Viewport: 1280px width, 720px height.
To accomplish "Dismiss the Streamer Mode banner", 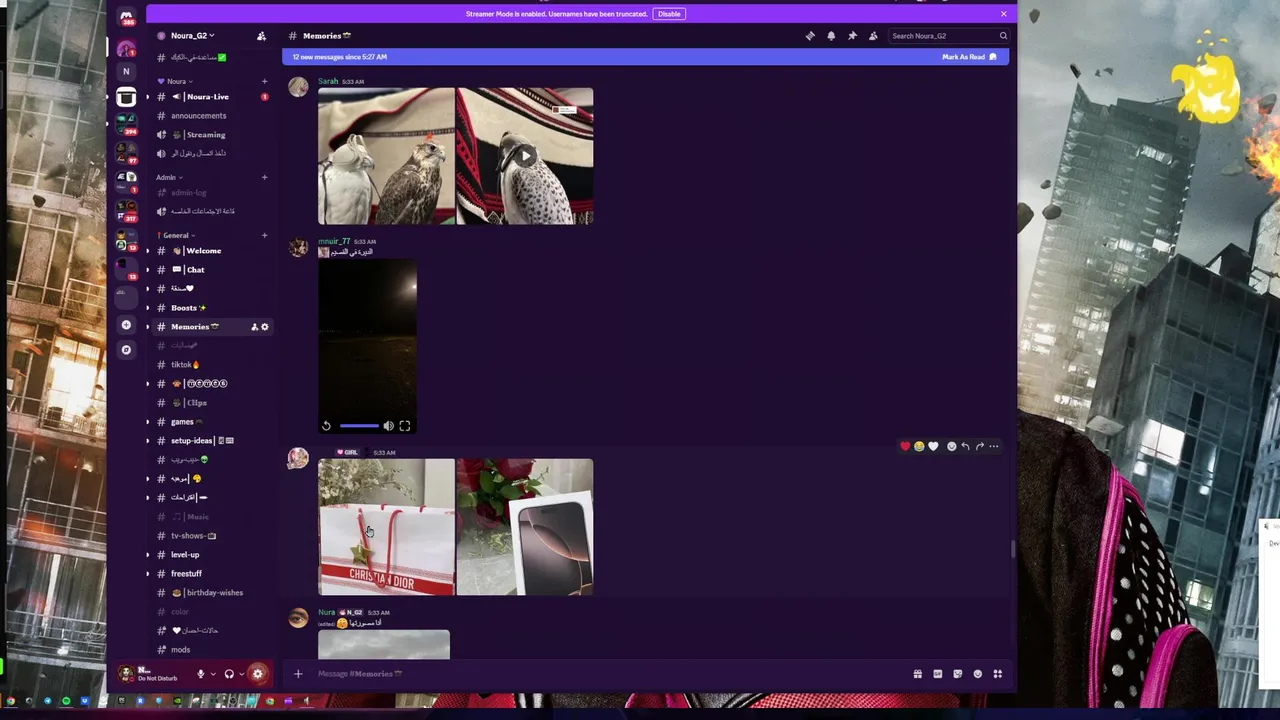I will click(1003, 14).
